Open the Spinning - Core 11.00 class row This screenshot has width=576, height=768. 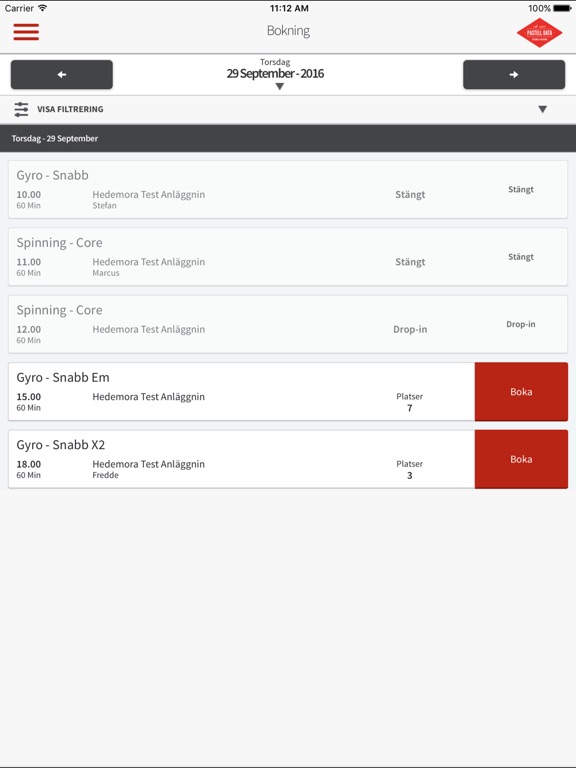pos(288,257)
